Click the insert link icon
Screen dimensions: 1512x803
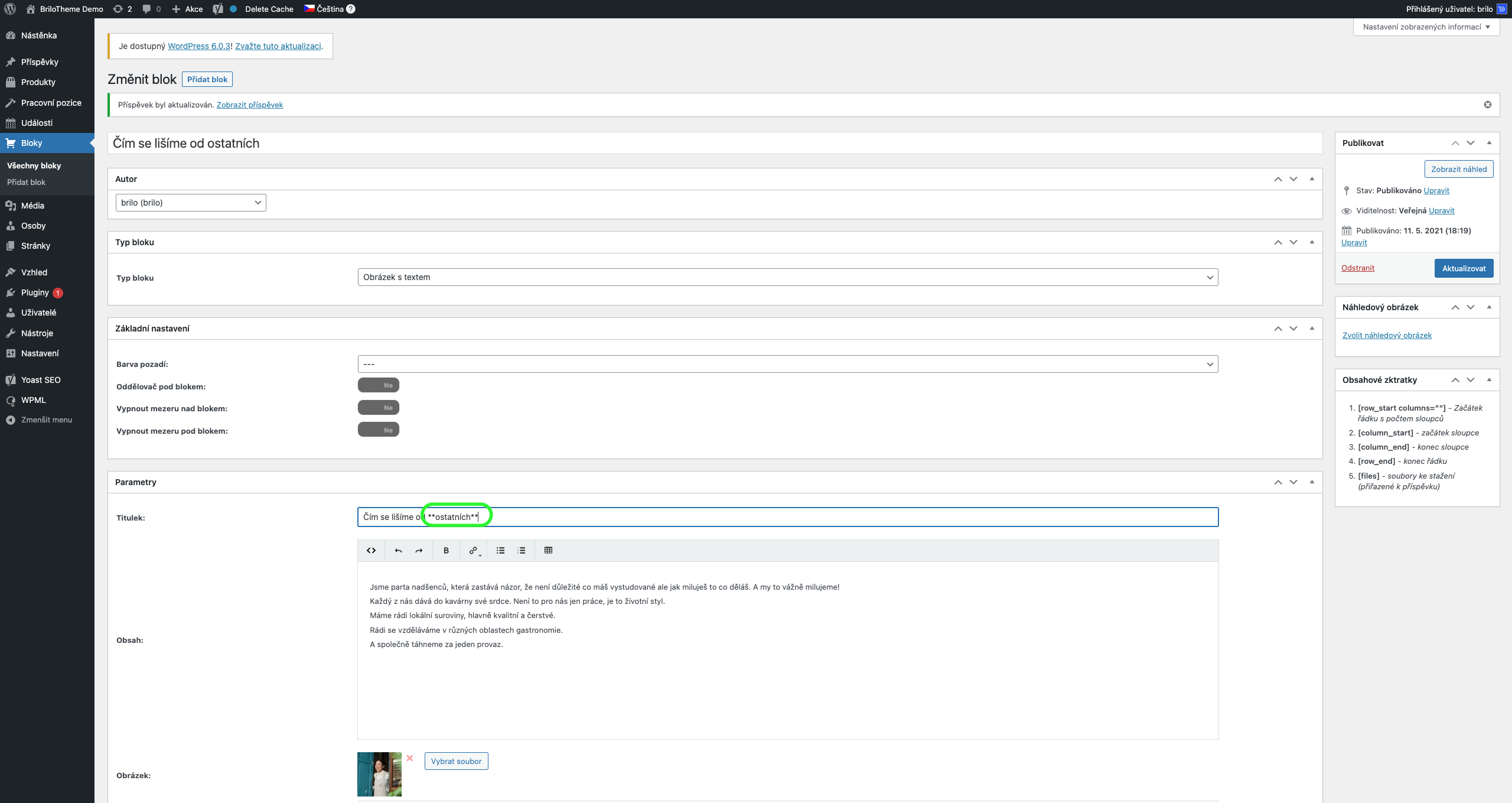point(473,550)
